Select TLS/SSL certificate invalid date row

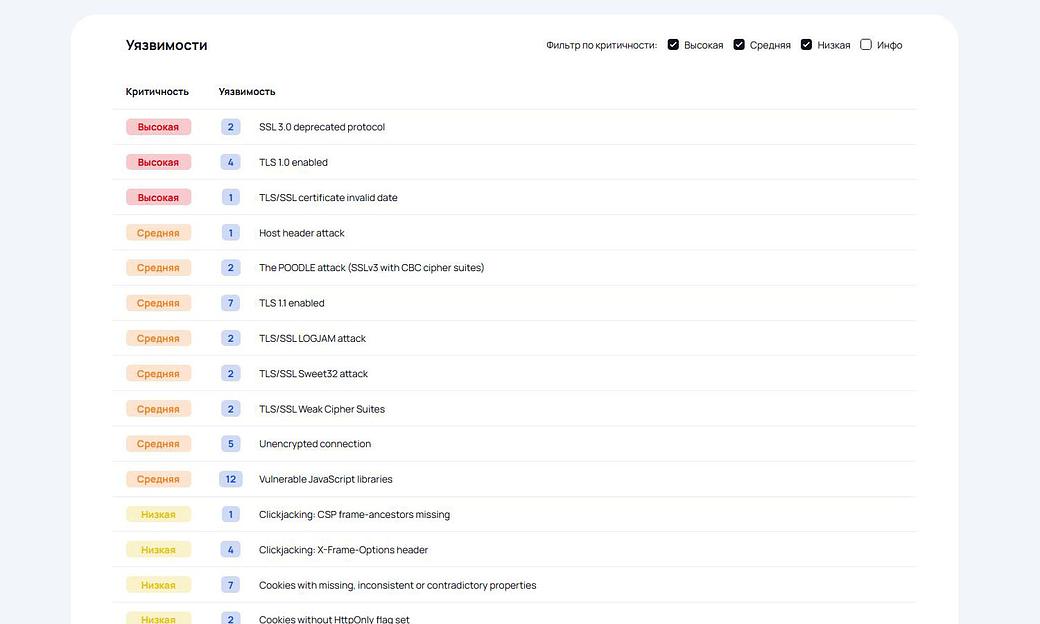[x=328, y=198]
